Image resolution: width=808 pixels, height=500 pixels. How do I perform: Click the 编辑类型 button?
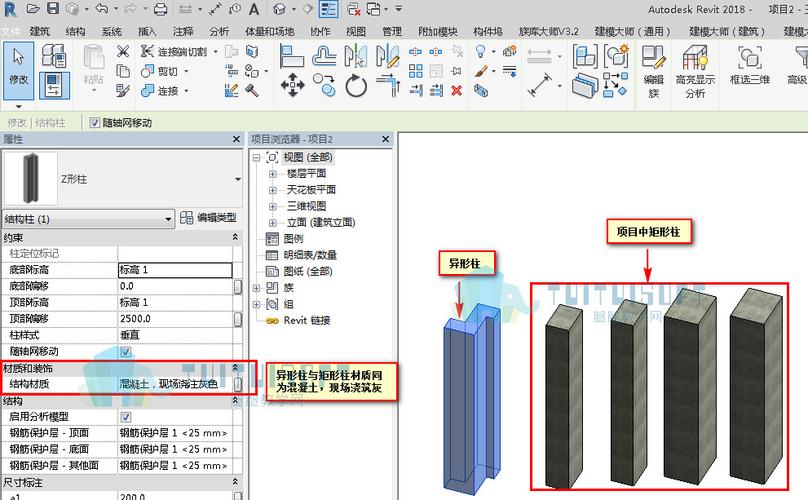pos(208,218)
